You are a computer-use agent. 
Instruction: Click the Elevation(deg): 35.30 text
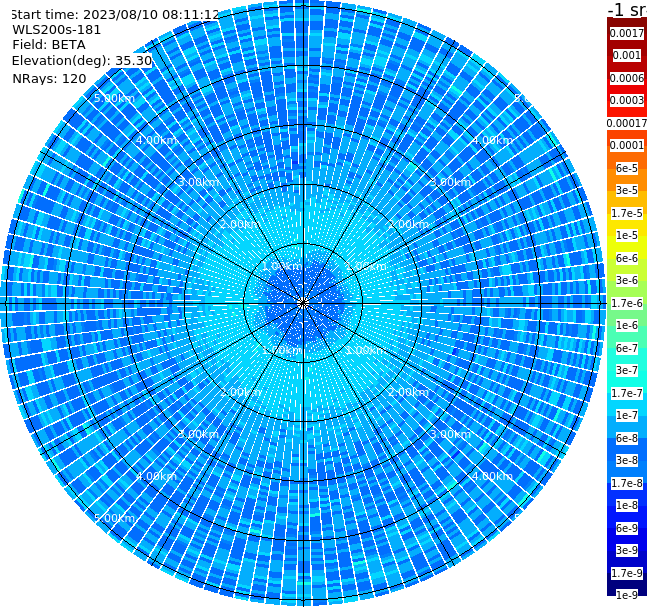82,61
